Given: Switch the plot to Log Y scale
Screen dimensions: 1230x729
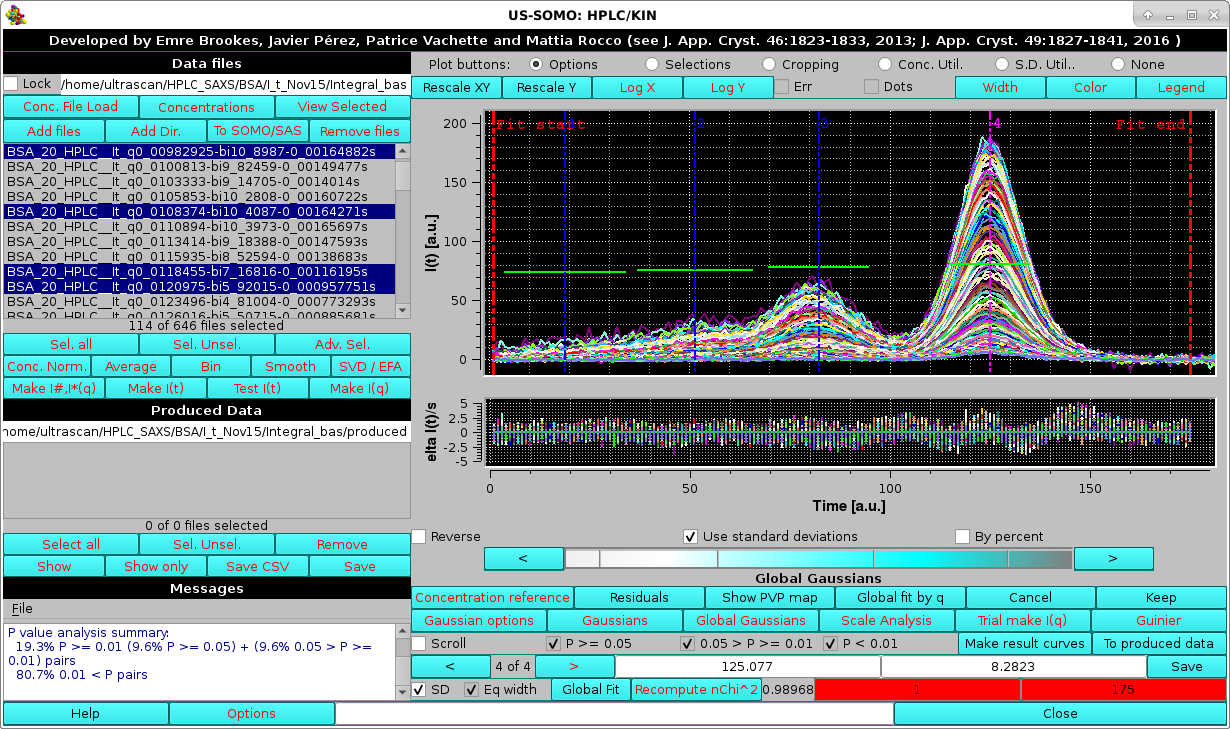Looking at the screenshot, I should (x=728, y=87).
